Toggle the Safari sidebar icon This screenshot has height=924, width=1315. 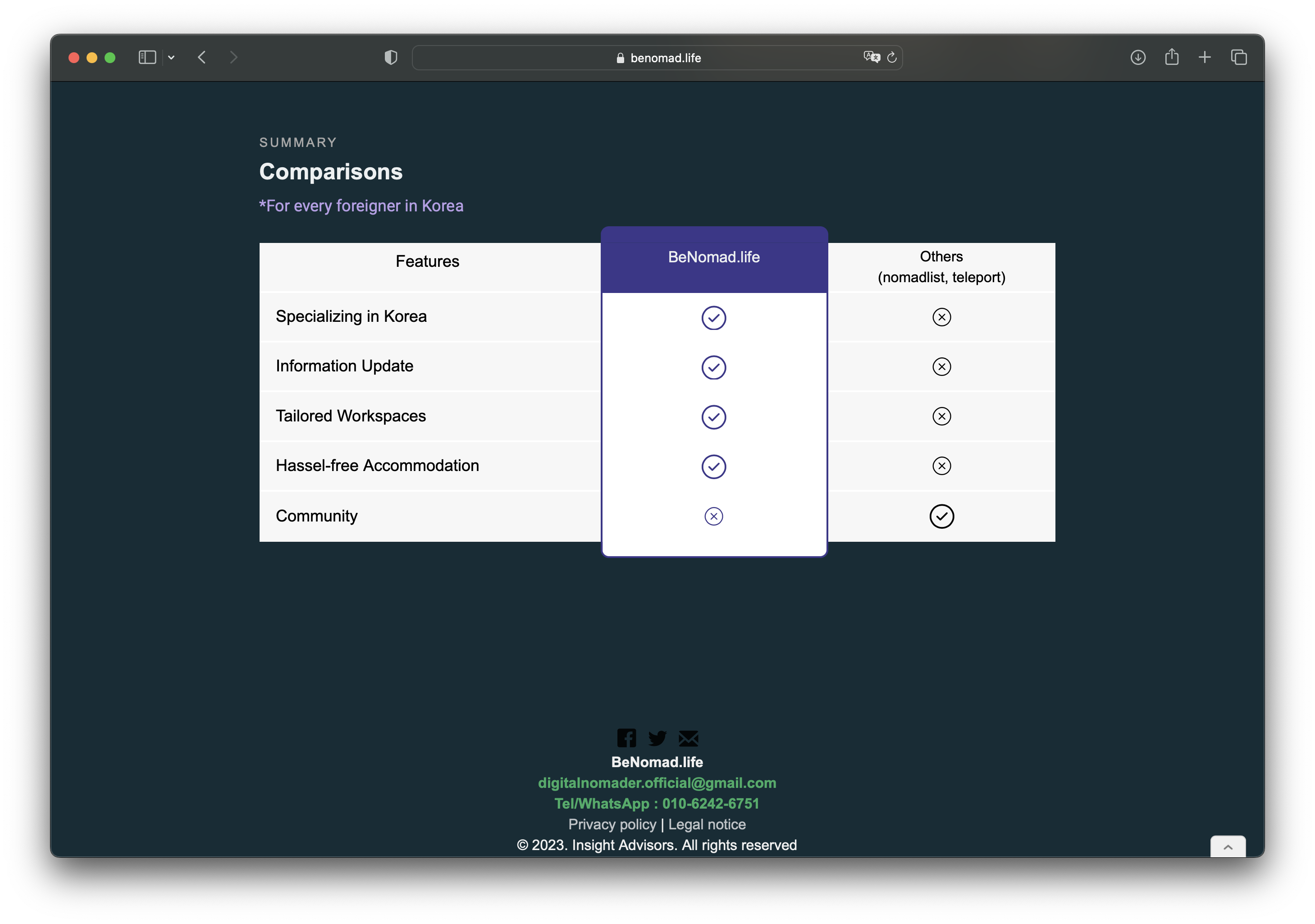coord(147,57)
